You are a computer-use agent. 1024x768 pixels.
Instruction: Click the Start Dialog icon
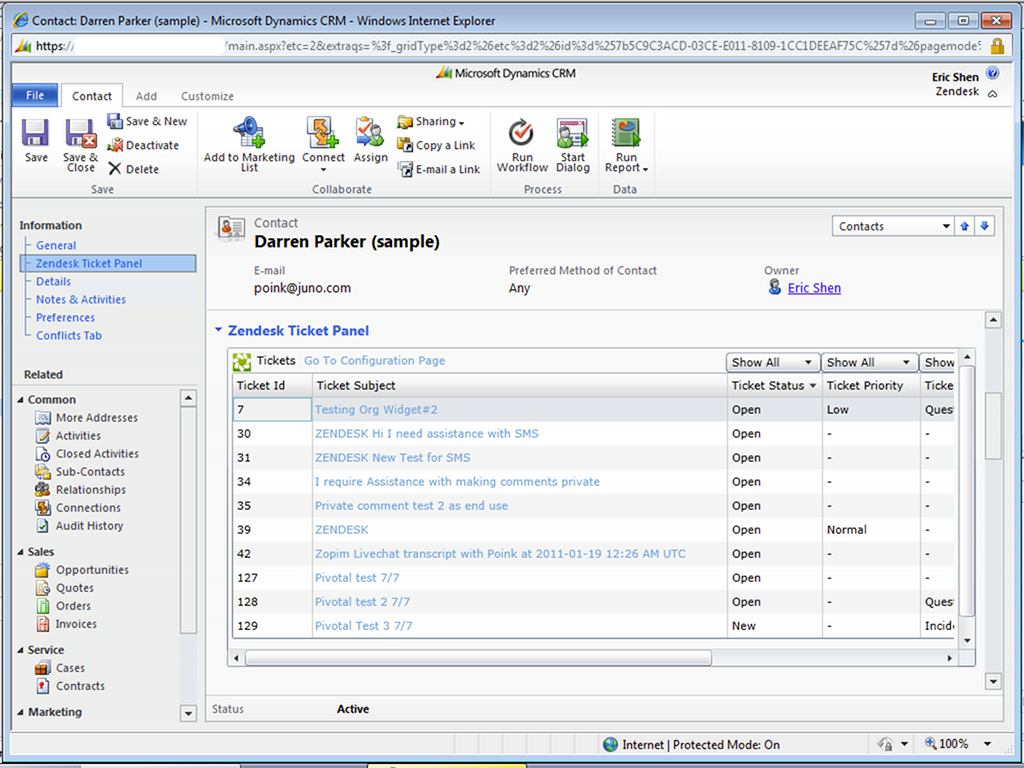573,133
